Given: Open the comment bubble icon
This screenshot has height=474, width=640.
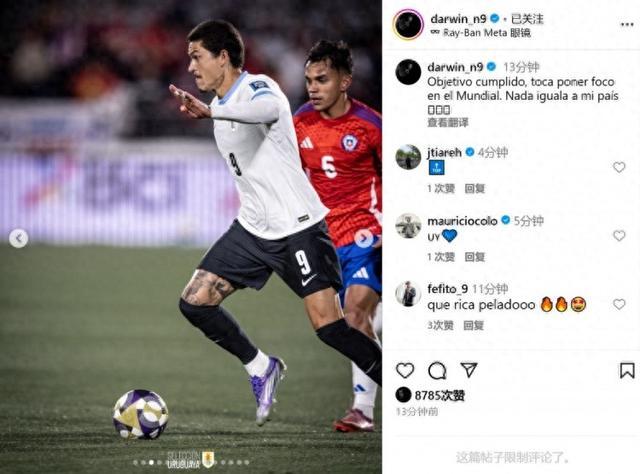Looking at the screenshot, I should point(437,370).
